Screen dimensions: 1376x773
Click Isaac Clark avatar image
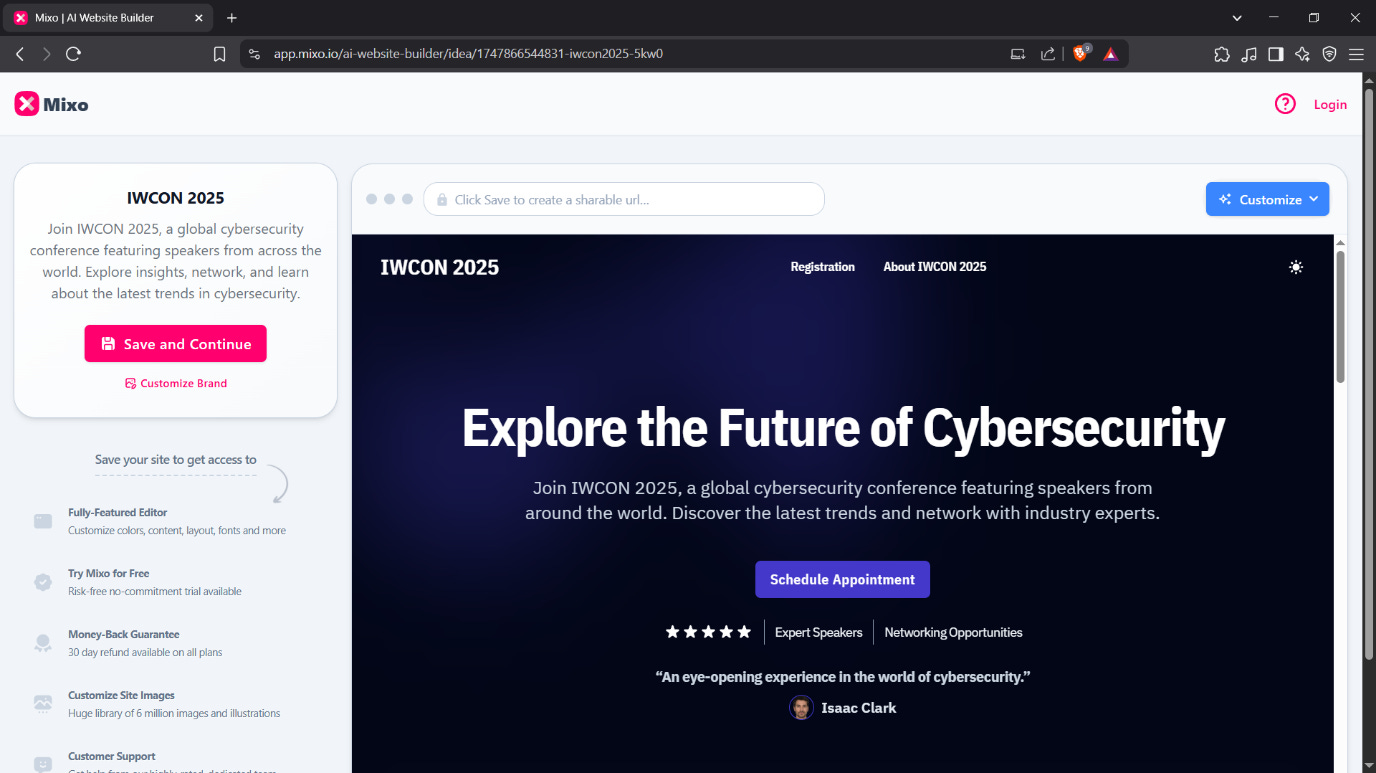click(x=801, y=708)
